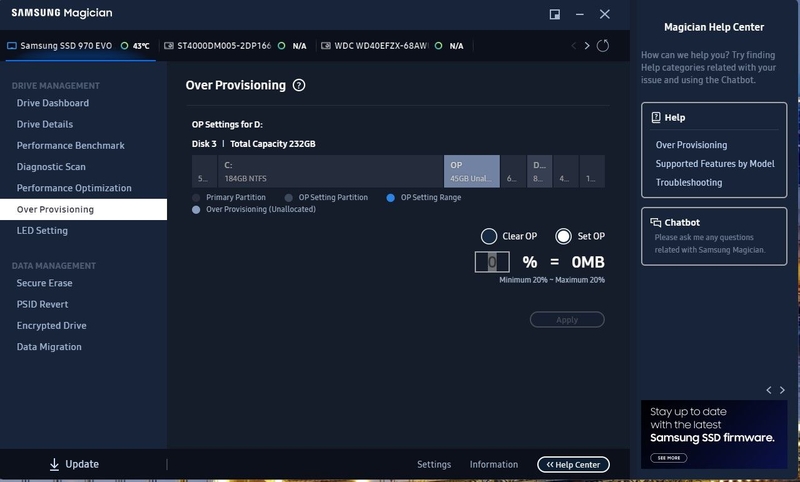Screen dimensions: 800x482
Task: Select the D... partition segment
Action: [539, 171]
